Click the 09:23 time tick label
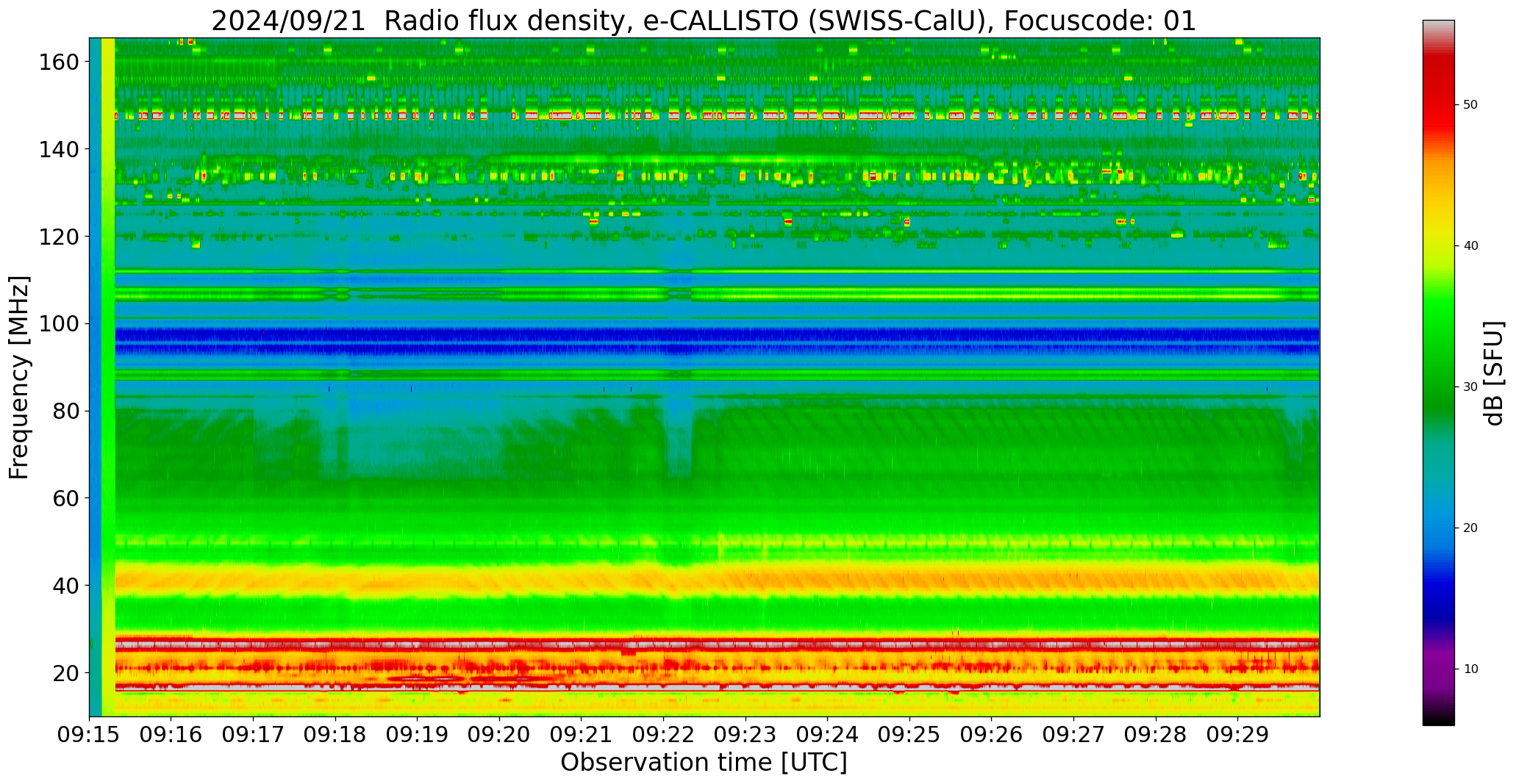Viewport: 1516px width, 784px height. point(746,736)
